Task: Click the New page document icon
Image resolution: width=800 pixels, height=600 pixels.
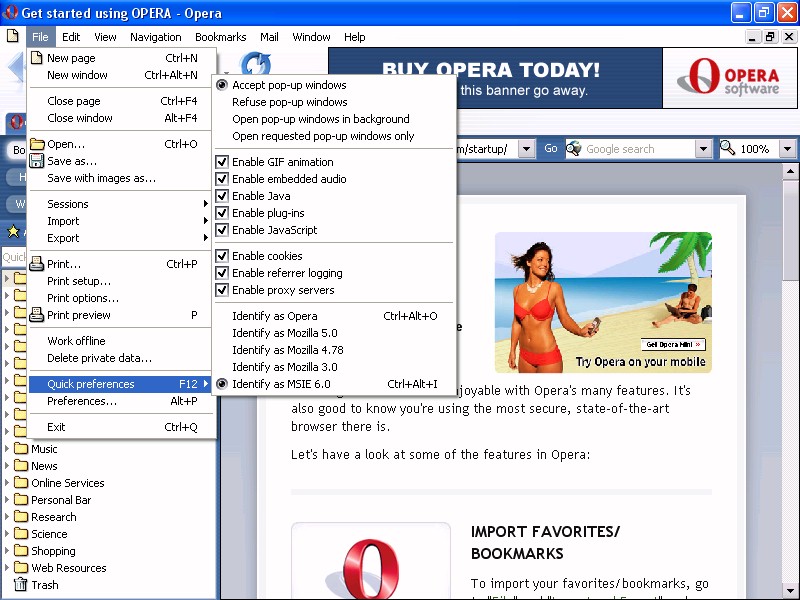Action: click(x=37, y=58)
